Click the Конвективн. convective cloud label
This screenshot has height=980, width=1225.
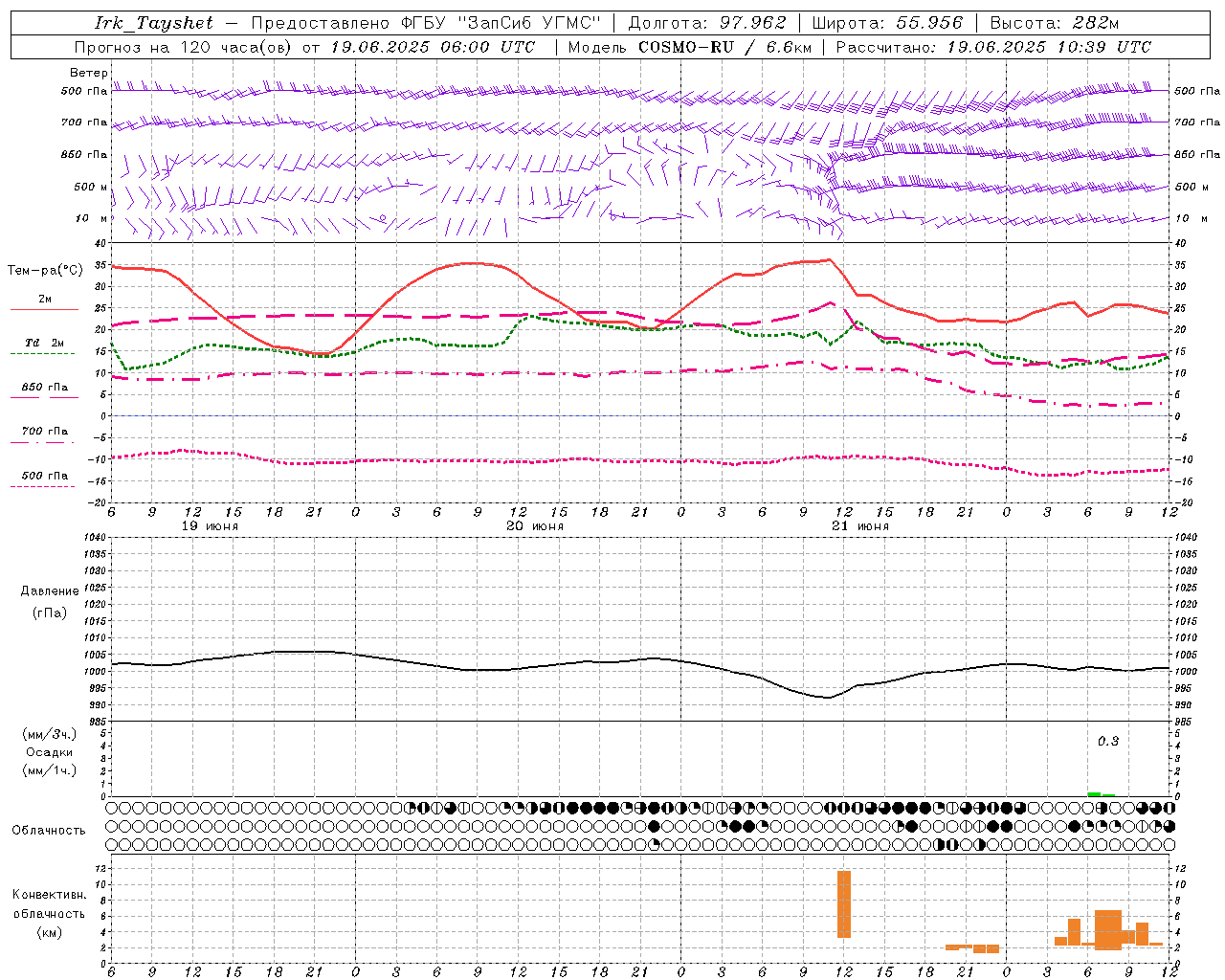50,895
